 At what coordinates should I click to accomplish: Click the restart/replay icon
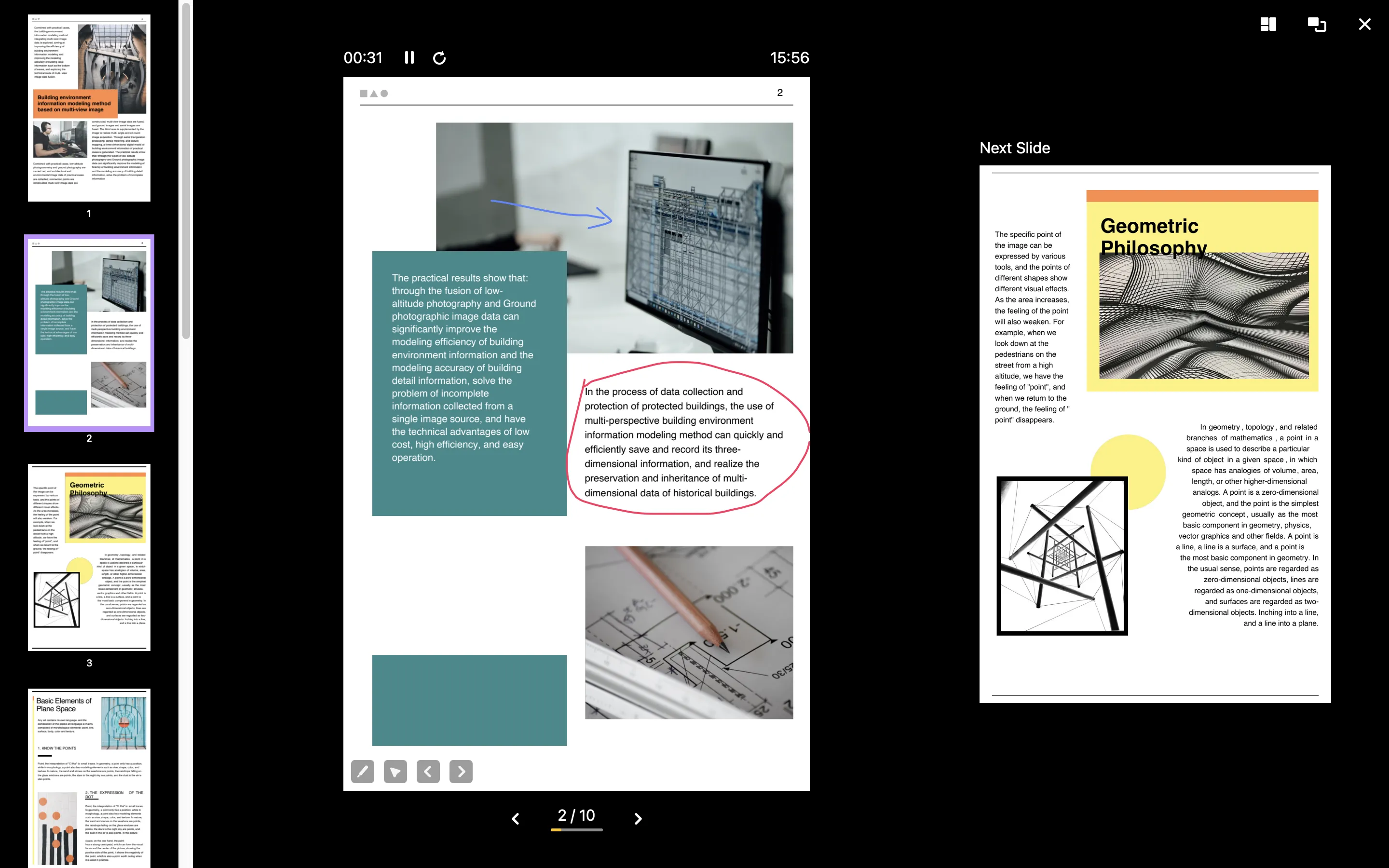[440, 57]
